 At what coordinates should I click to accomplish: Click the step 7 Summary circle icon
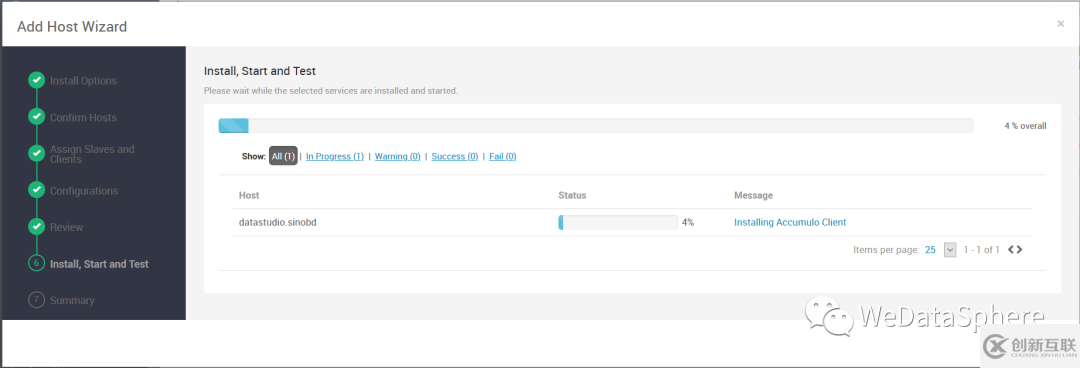tap(37, 300)
